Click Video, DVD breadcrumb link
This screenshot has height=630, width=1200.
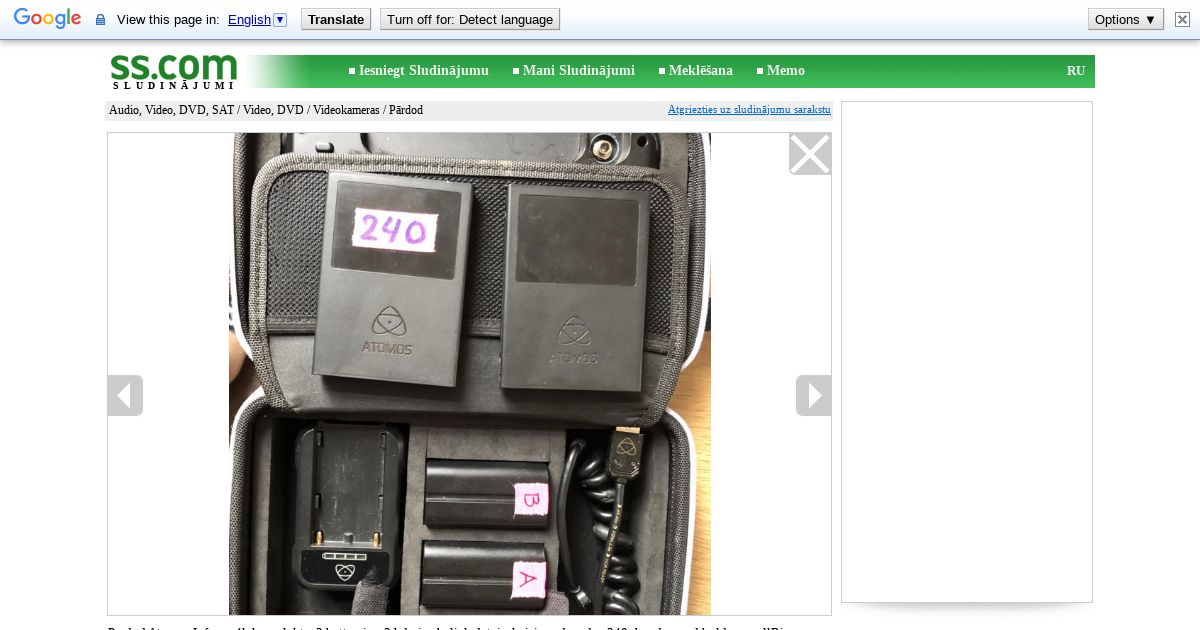[273, 110]
